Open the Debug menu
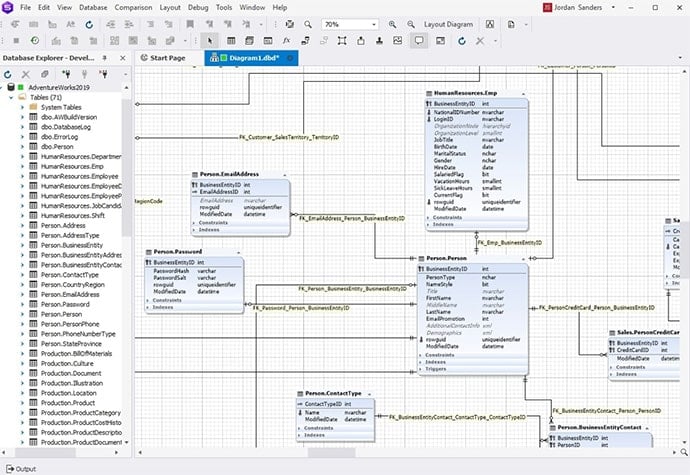This screenshot has height=475, width=690. coord(198,7)
